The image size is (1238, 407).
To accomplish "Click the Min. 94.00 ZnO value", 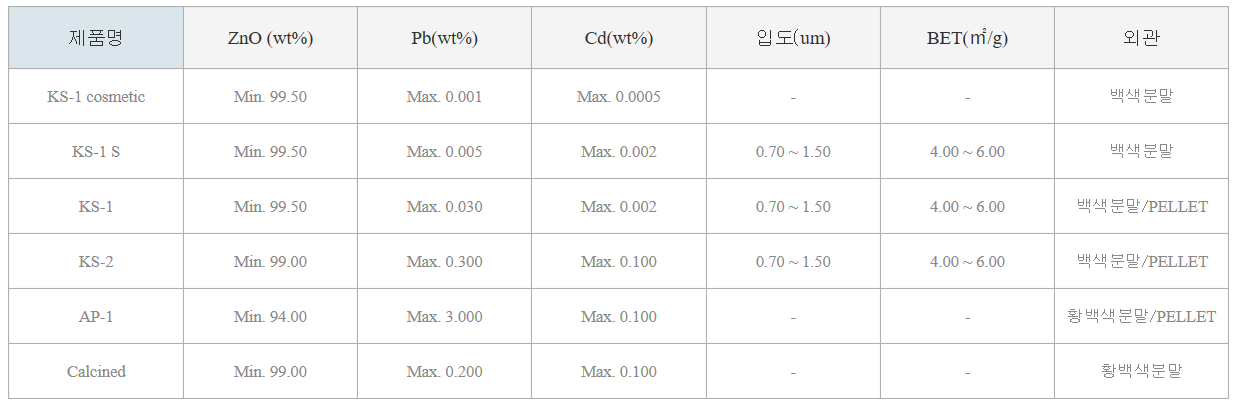I will (270, 317).
